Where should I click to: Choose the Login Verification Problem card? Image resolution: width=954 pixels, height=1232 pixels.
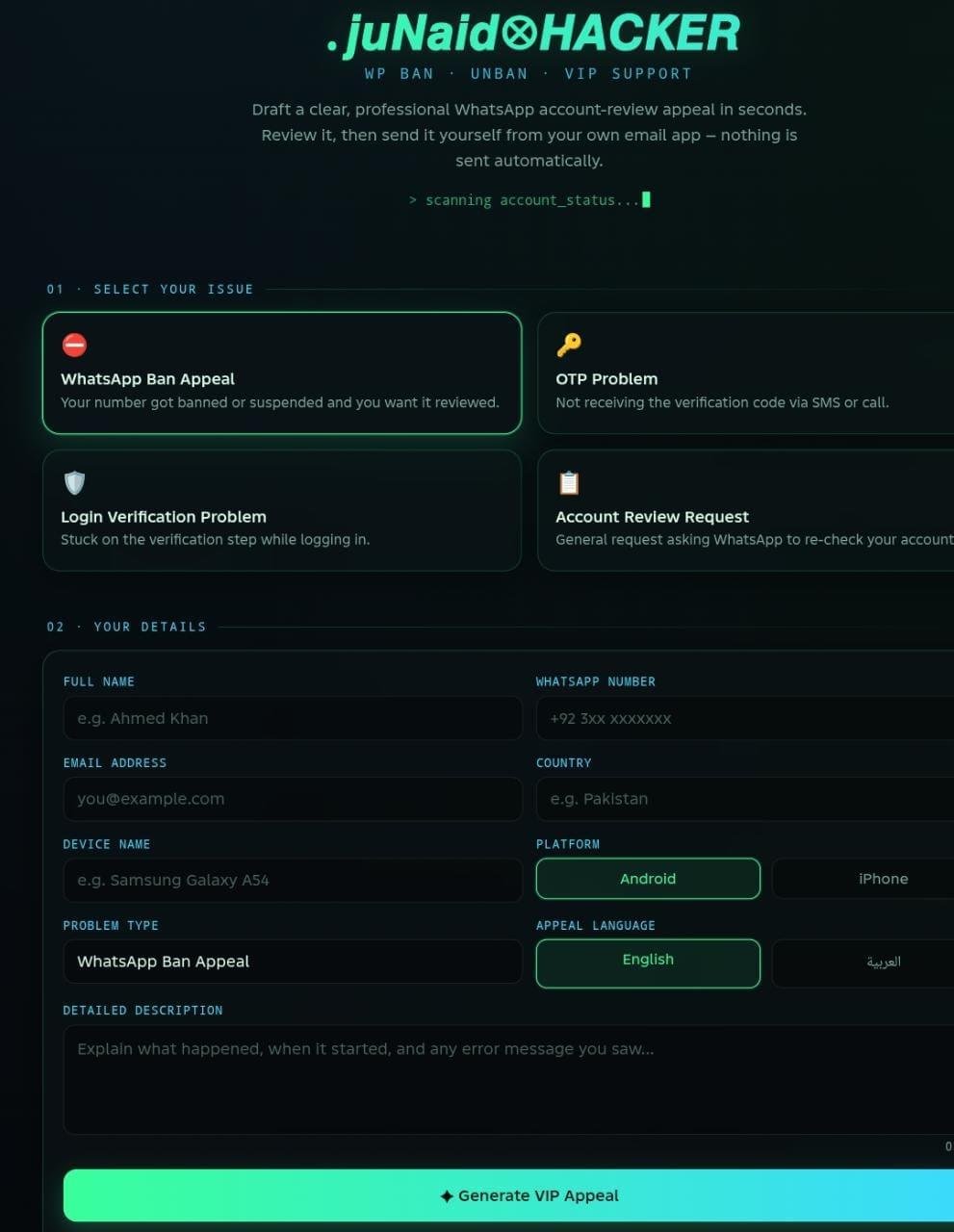[x=282, y=510]
